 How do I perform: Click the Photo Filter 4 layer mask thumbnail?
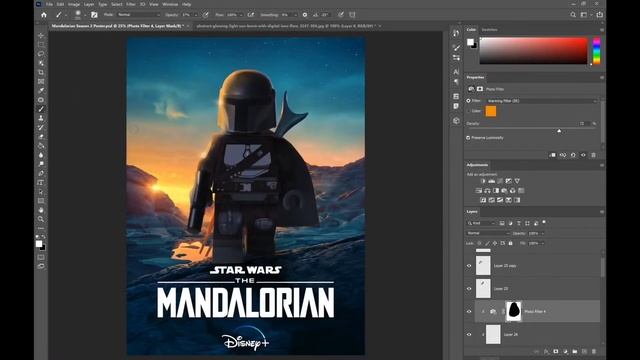coord(514,311)
